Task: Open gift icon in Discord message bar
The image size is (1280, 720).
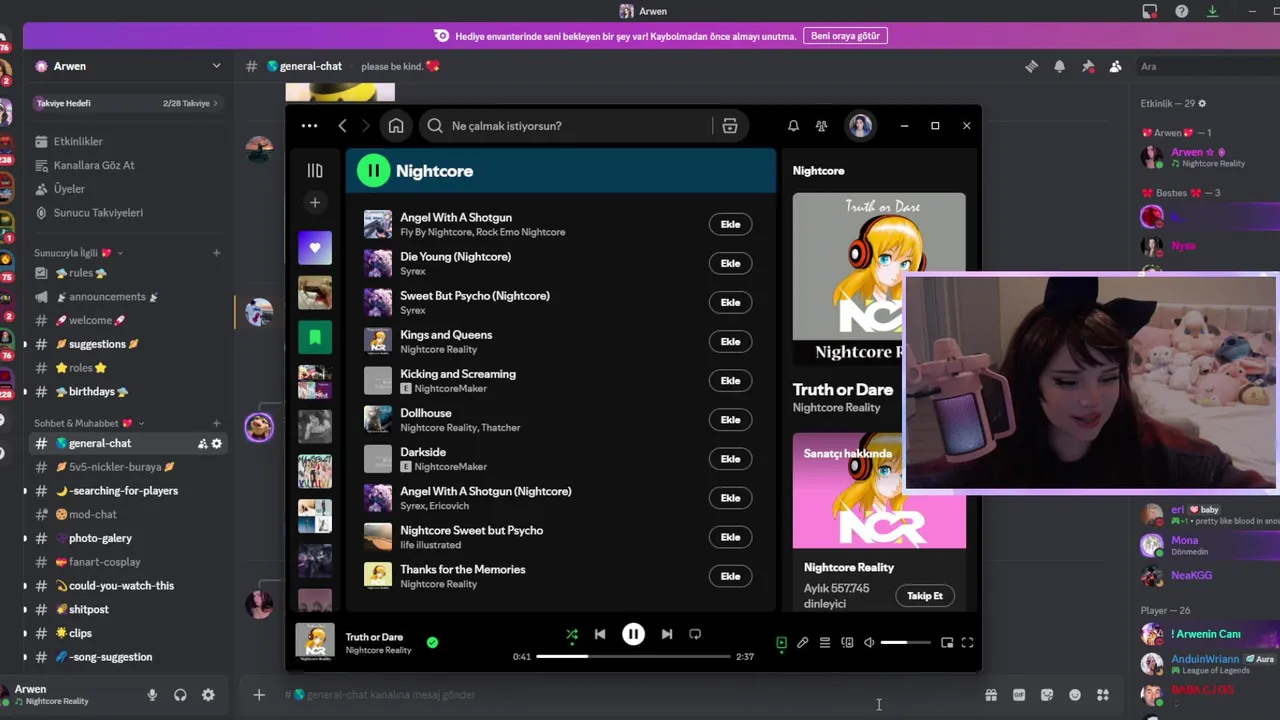Action: coord(991,695)
